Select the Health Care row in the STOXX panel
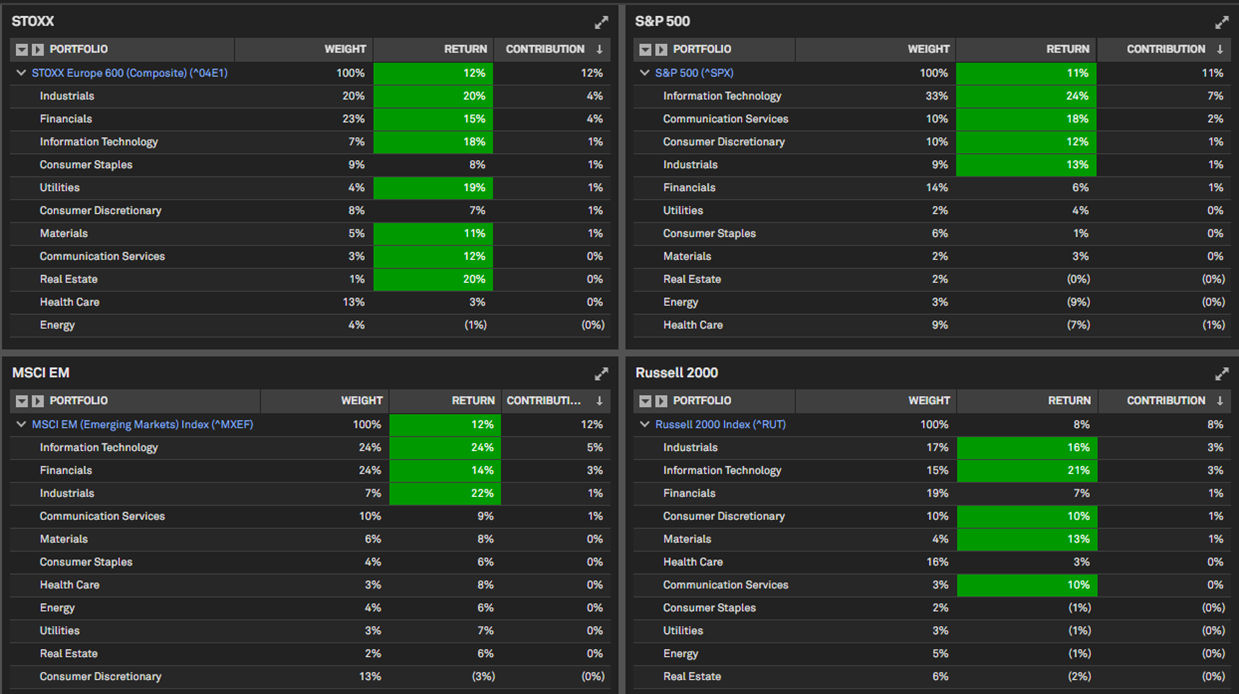1239x694 pixels. (310, 302)
